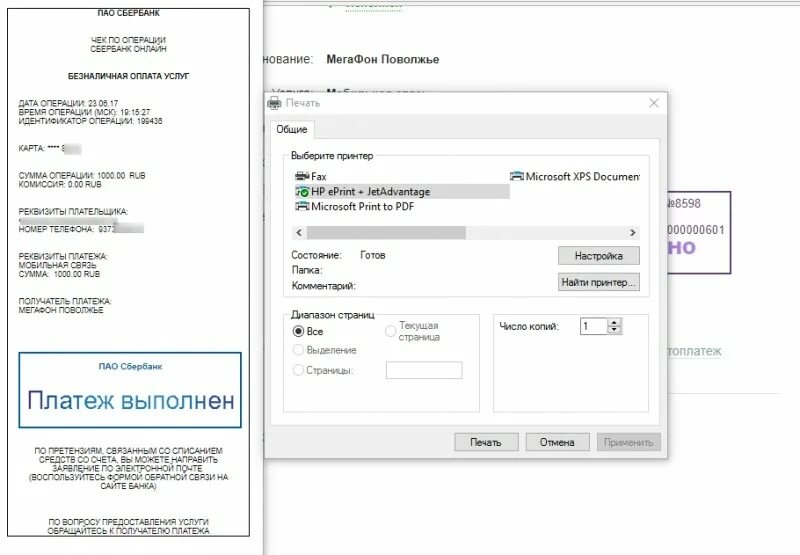This screenshot has width=800, height=555.
Task: Click the СУММА ОПЕРАЦИИ: 1000.00 RUB line
Action: [82, 175]
